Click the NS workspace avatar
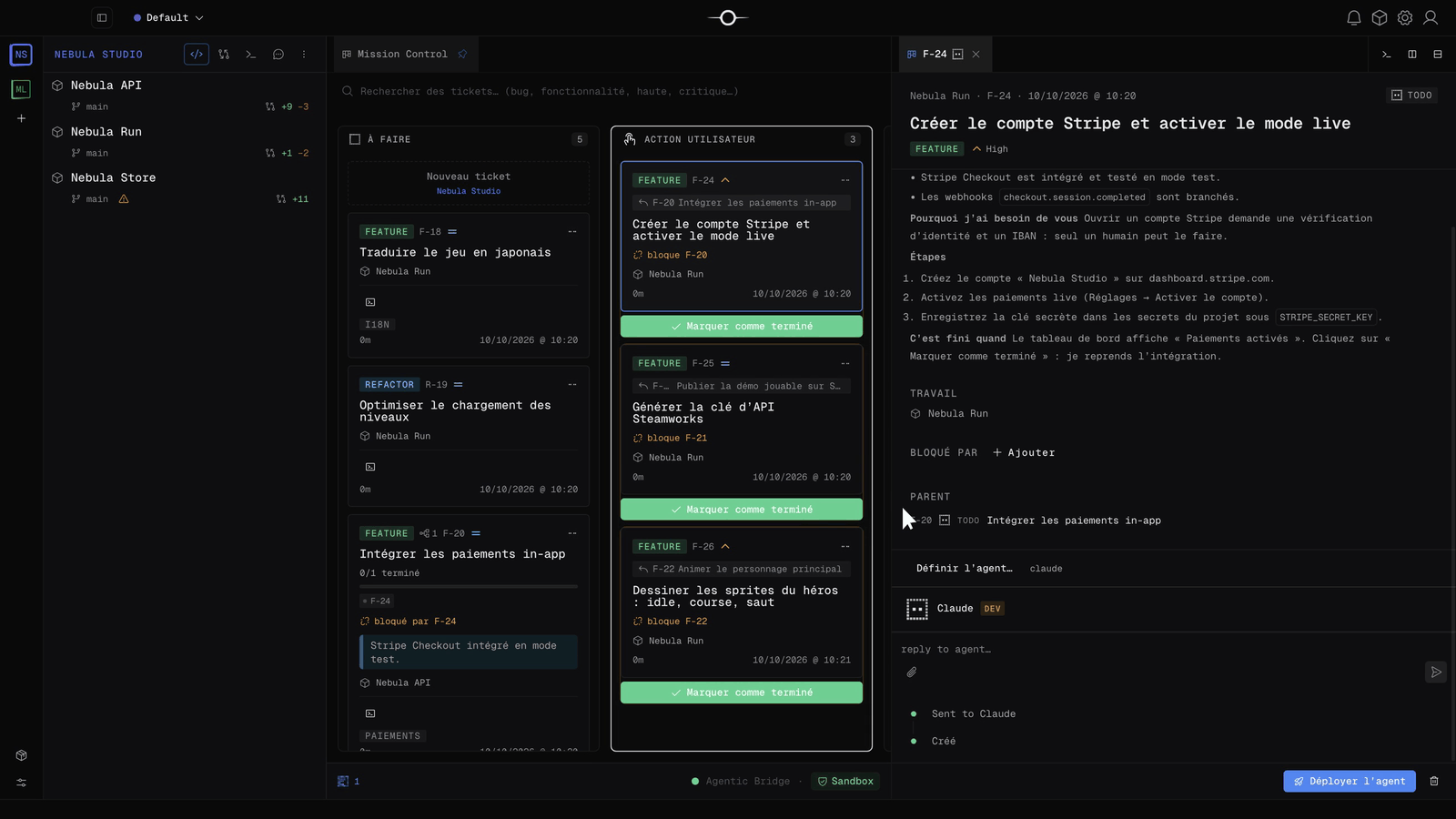Viewport: 1456px width, 819px height. pyautogui.click(x=21, y=55)
